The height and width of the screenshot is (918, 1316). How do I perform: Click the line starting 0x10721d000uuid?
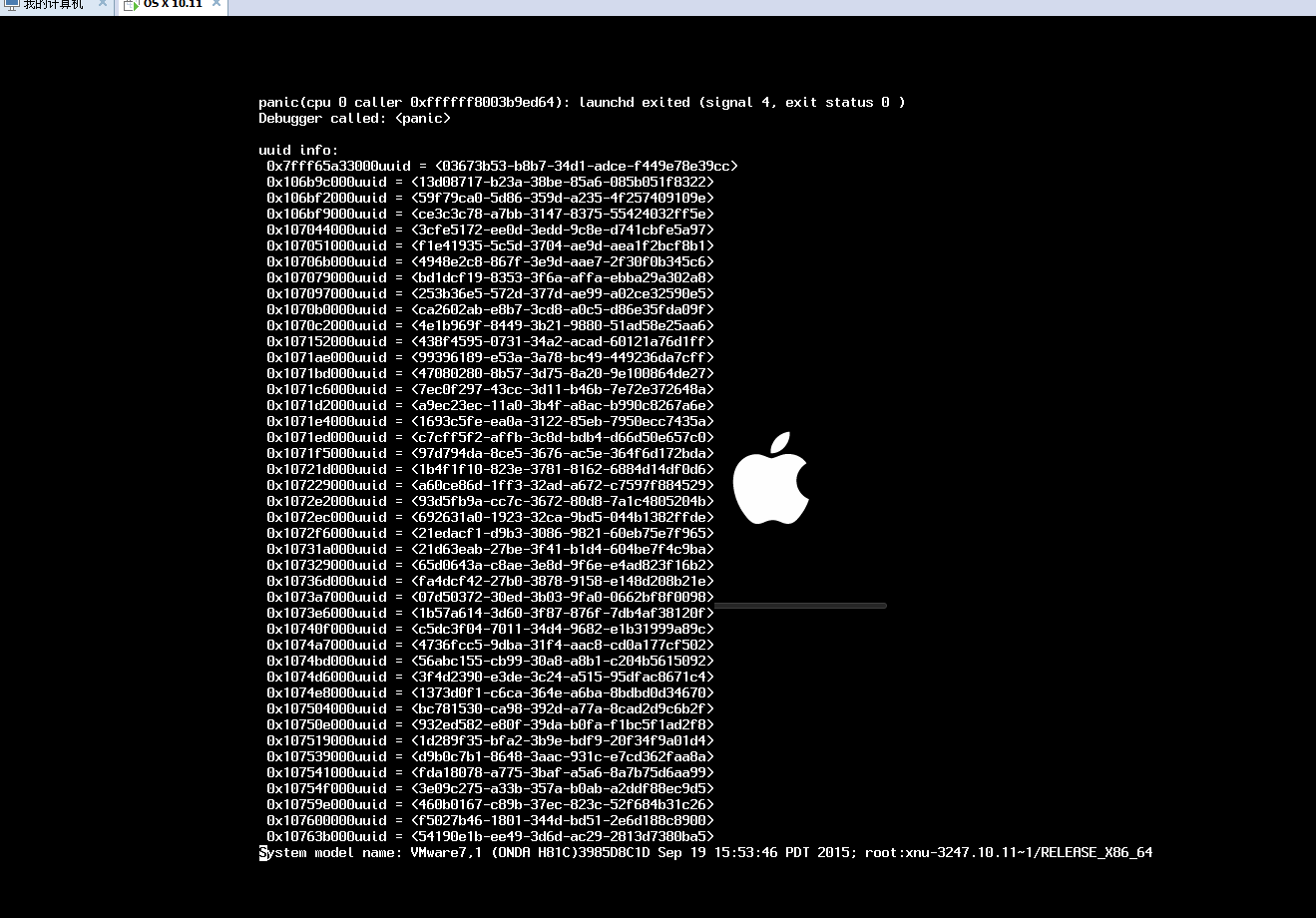click(490, 469)
